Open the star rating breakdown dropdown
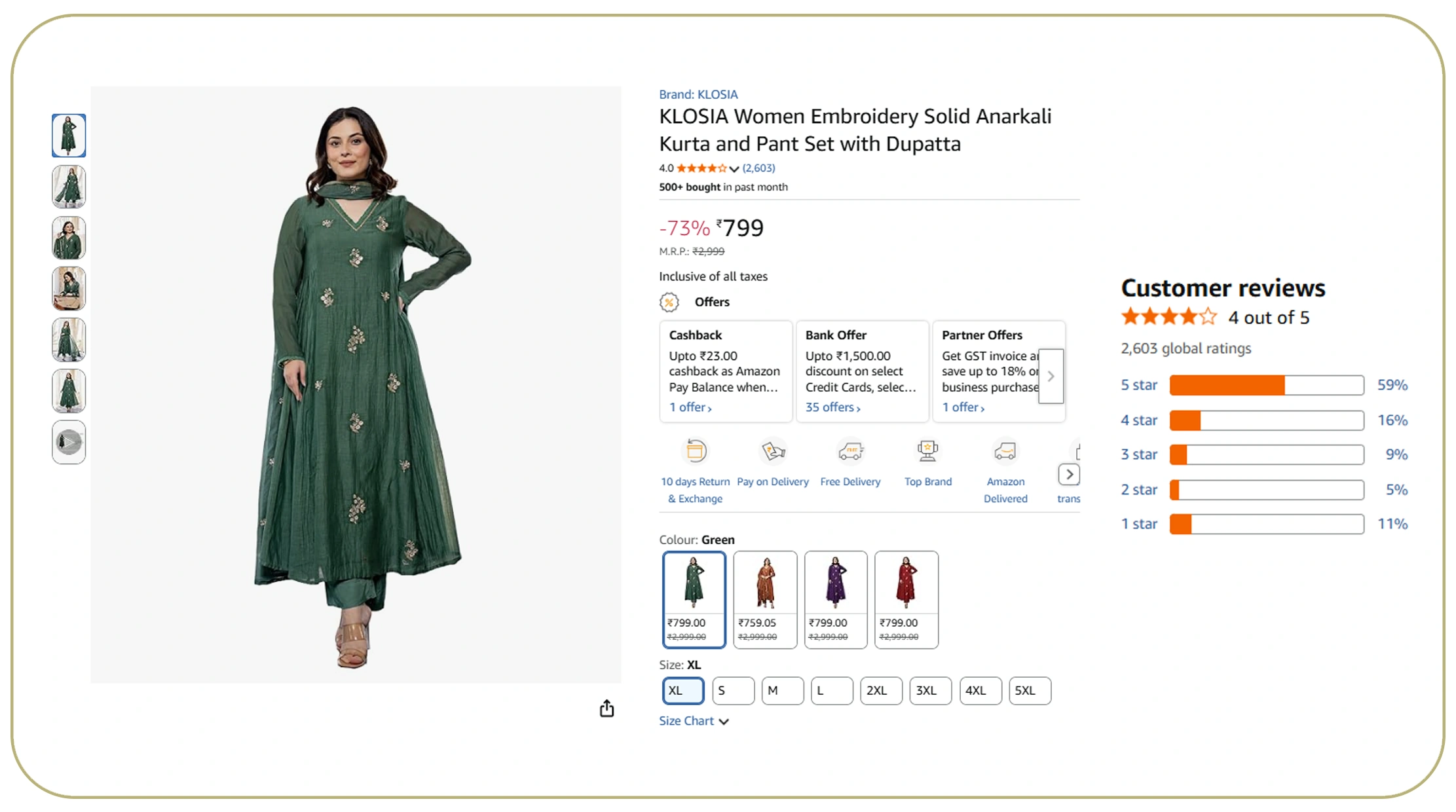Image resolution: width=1456 pixels, height=812 pixels. click(735, 168)
